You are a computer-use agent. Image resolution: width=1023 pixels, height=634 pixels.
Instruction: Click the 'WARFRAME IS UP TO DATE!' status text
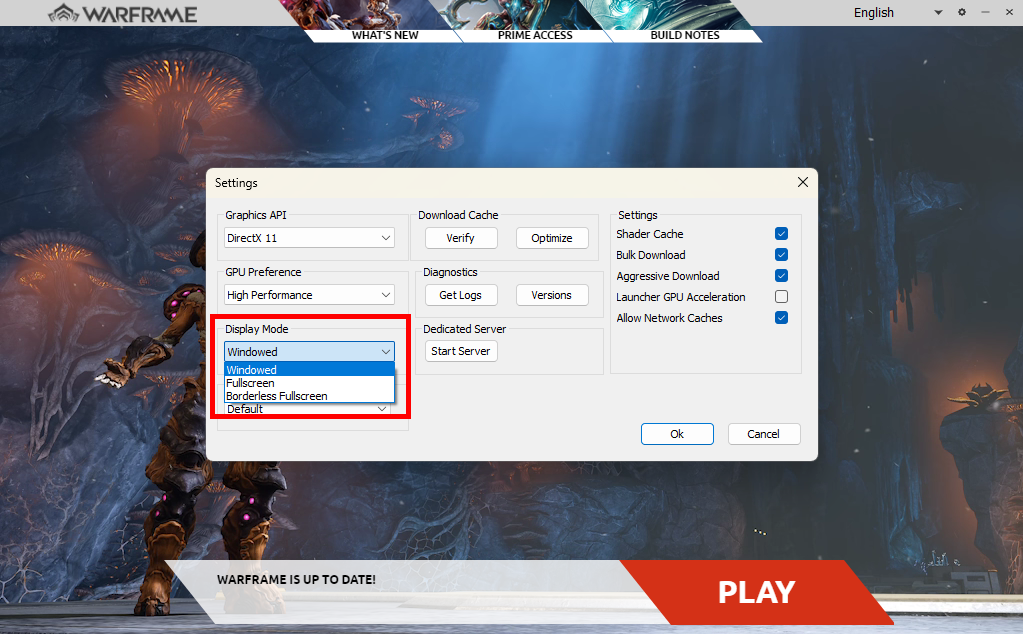coord(296,579)
